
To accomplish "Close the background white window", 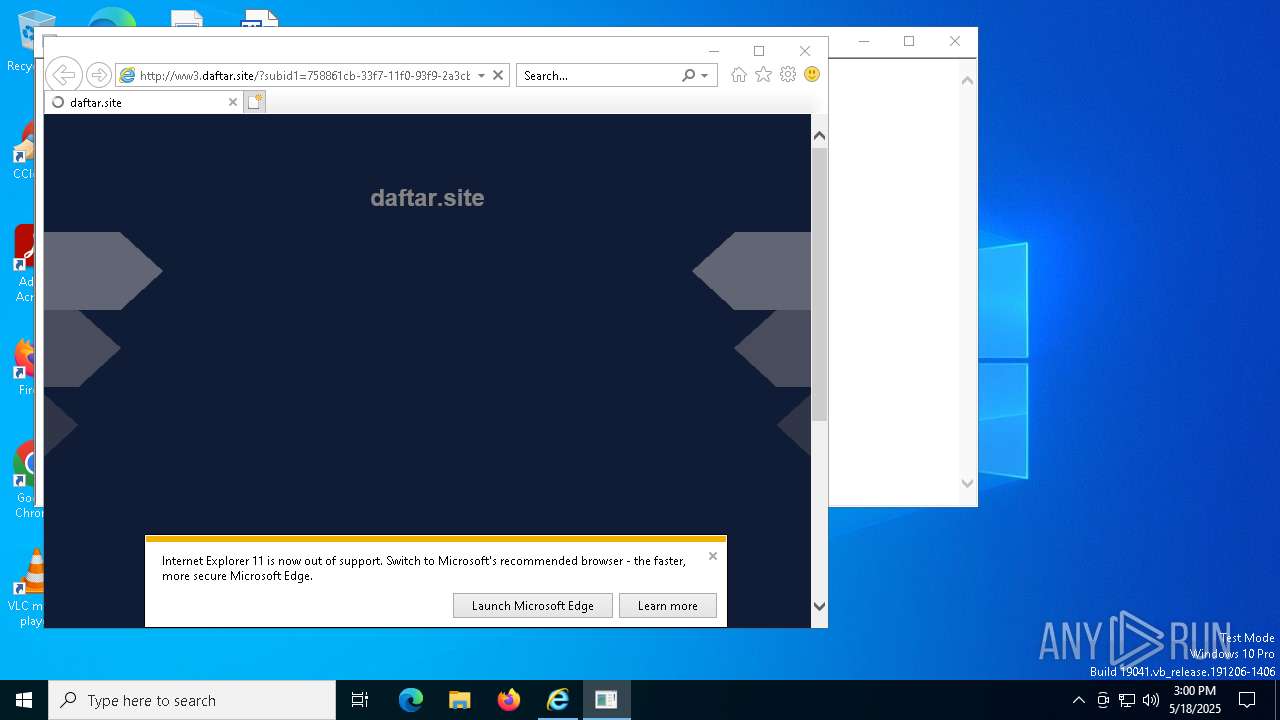I will pos(955,41).
